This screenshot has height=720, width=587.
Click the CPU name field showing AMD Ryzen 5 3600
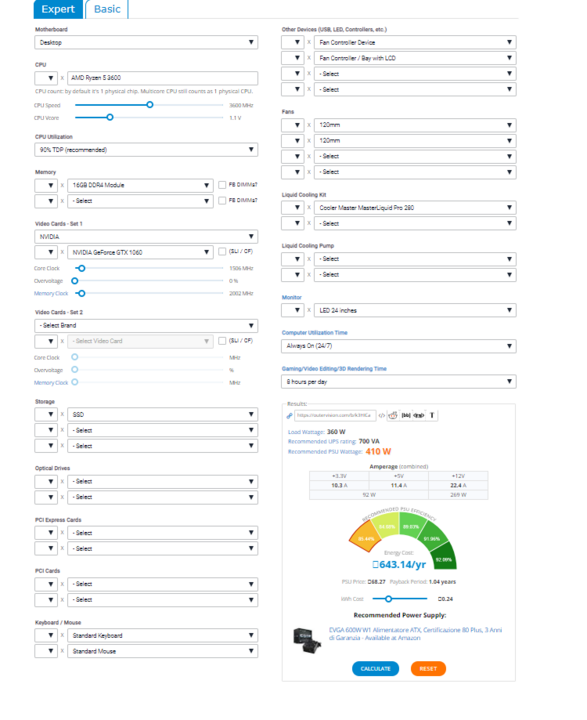click(163, 78)
